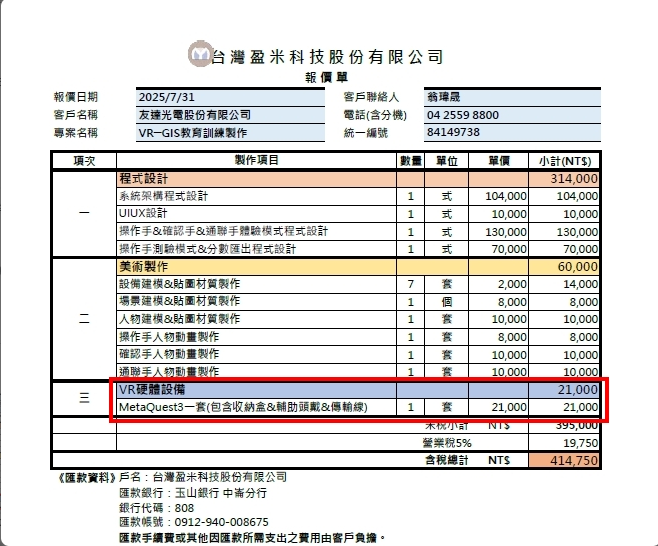Click the 製作項目 column header
The width and height of the screenshot is (658, 546).
(x=256, y=161)
